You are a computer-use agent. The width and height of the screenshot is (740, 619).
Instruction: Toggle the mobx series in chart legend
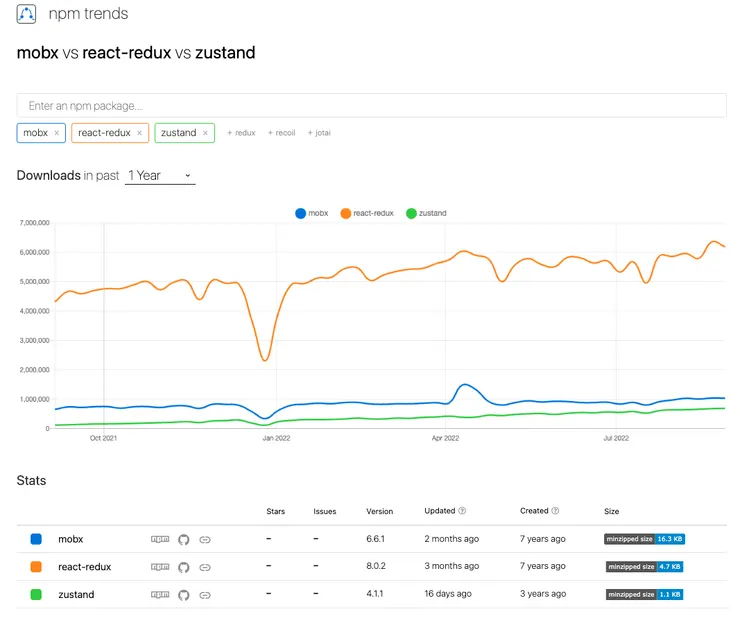pyautogui.click(x=312, y=213)
